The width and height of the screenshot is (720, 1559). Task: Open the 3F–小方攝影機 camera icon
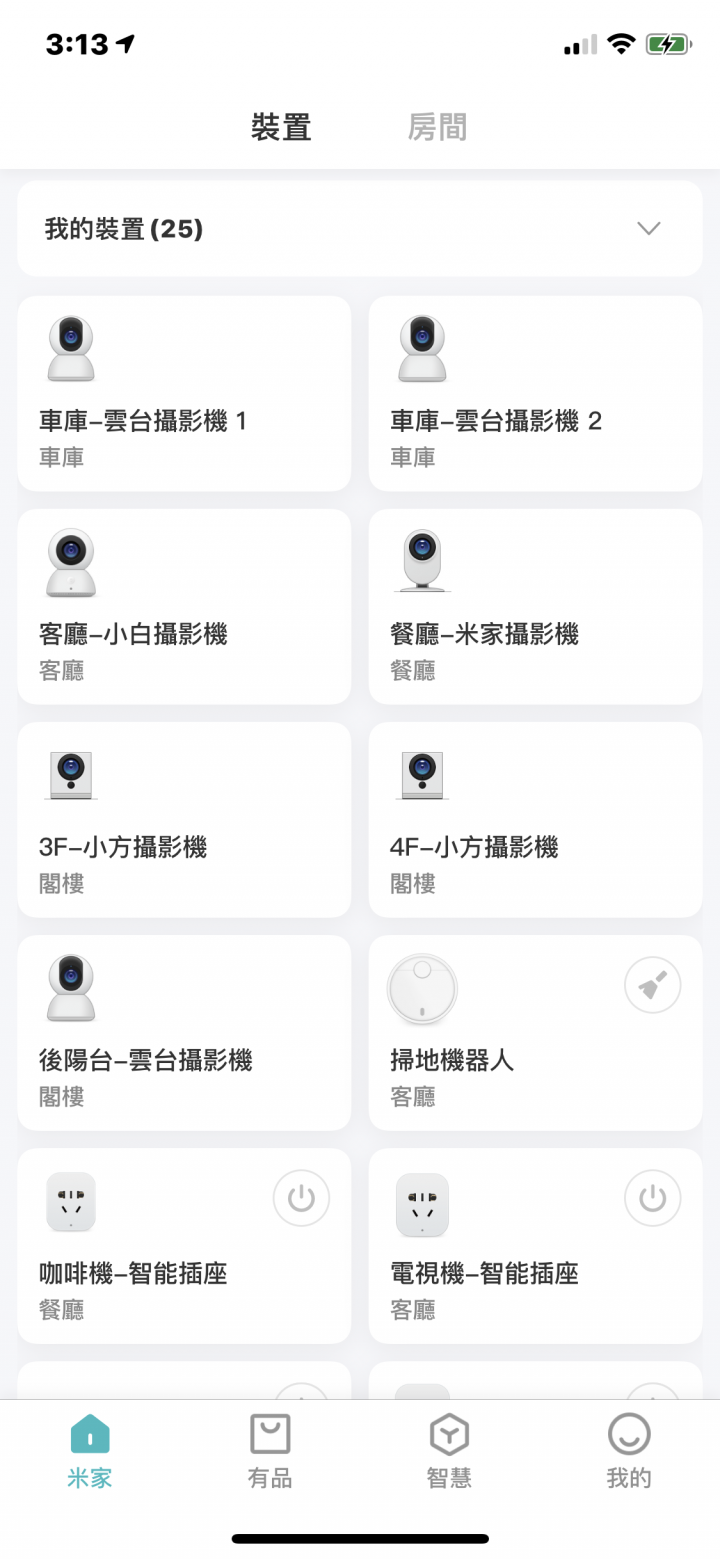(x=71, y=775)
